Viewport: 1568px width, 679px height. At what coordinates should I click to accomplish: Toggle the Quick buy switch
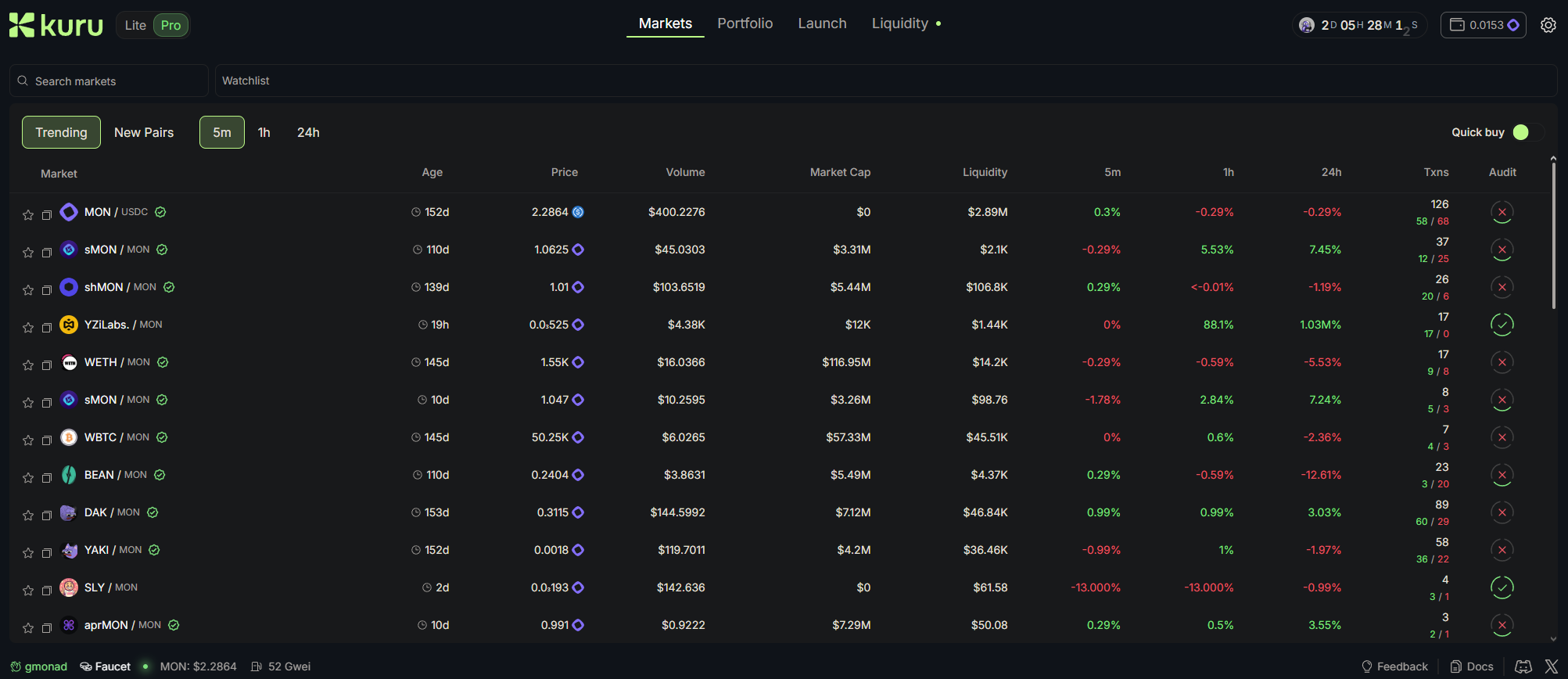point(1528,132)
